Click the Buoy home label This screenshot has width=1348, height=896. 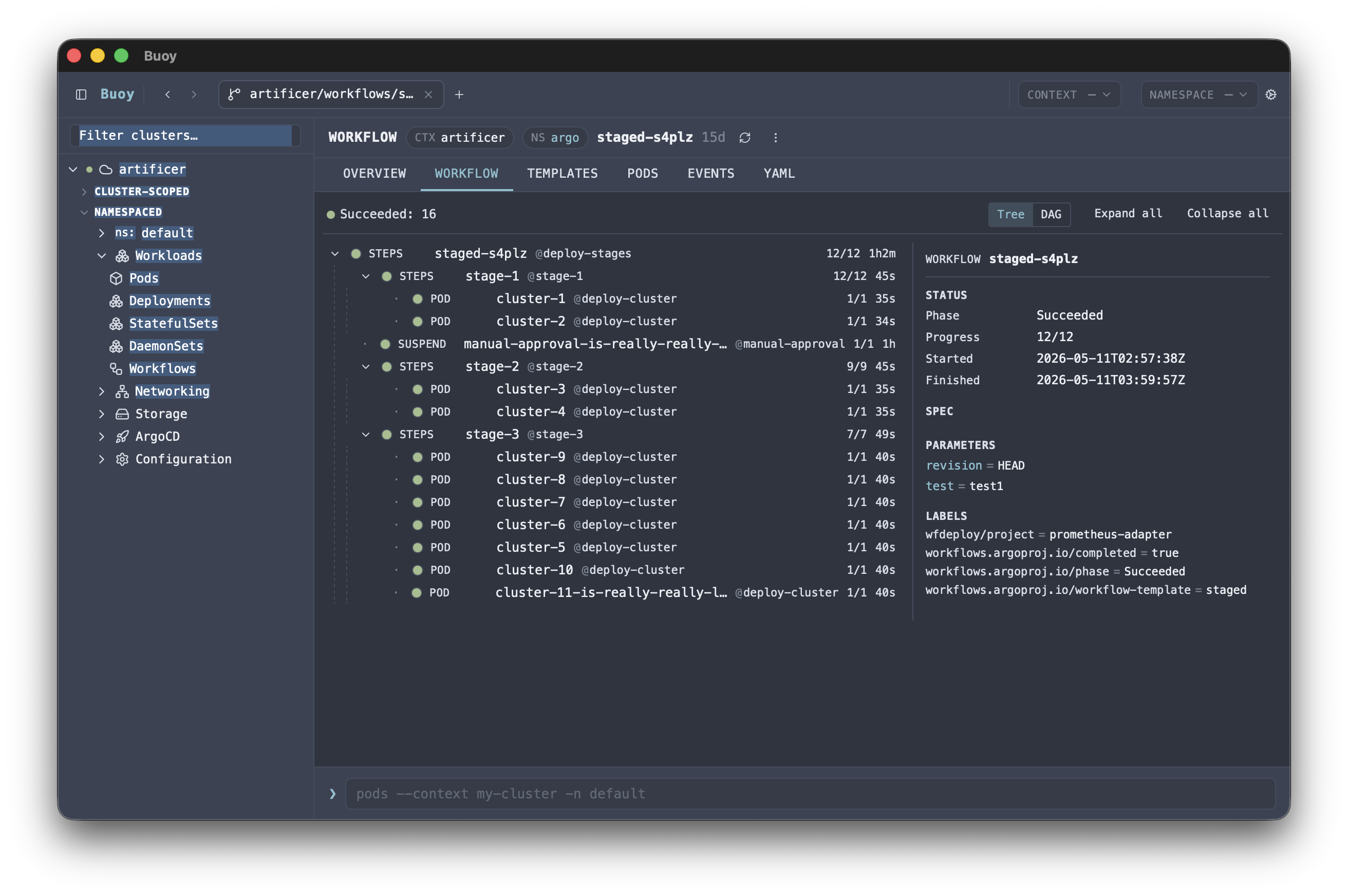(117, 94)
